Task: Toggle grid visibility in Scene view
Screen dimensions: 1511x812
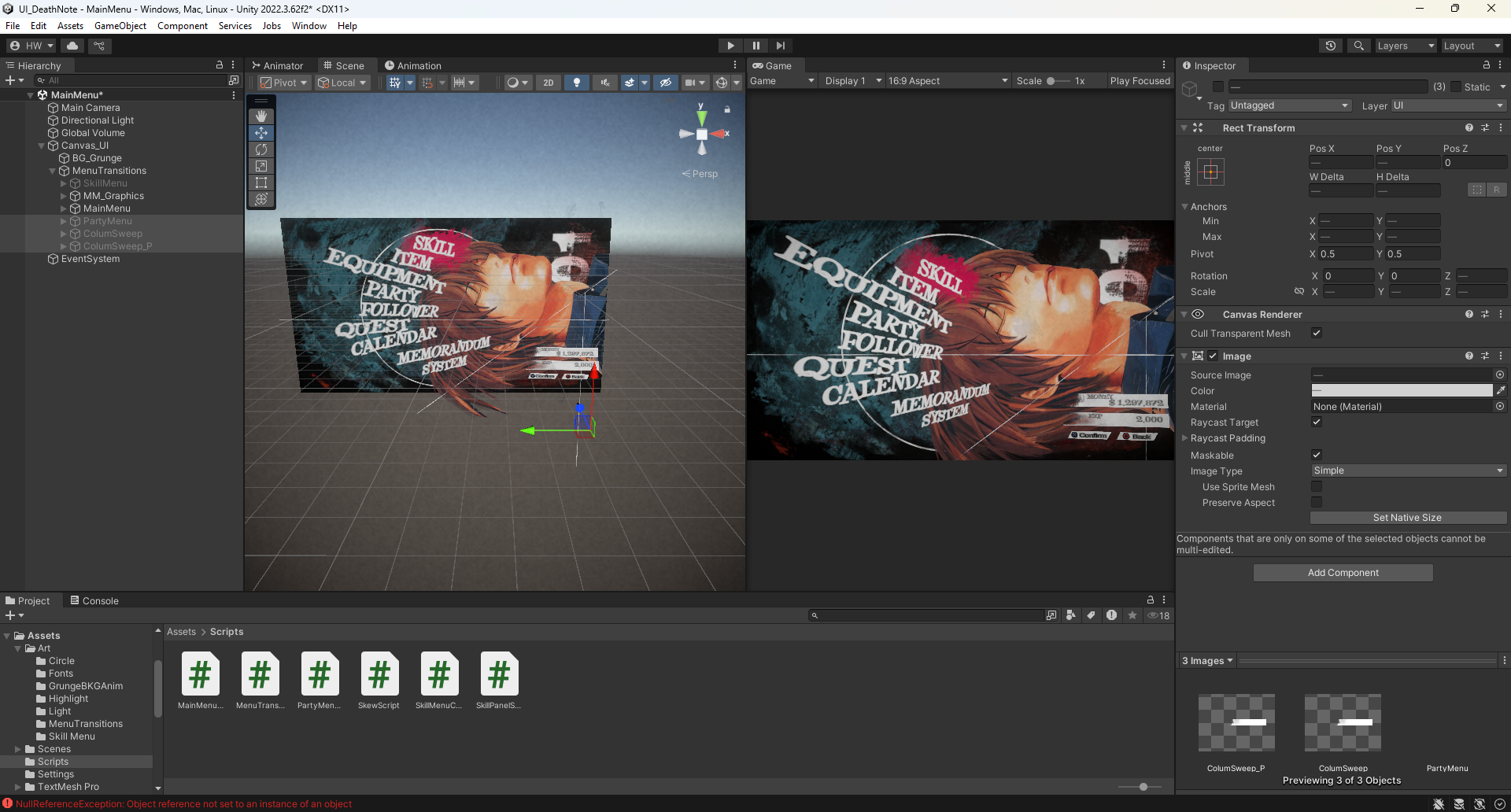Action: 395,83
